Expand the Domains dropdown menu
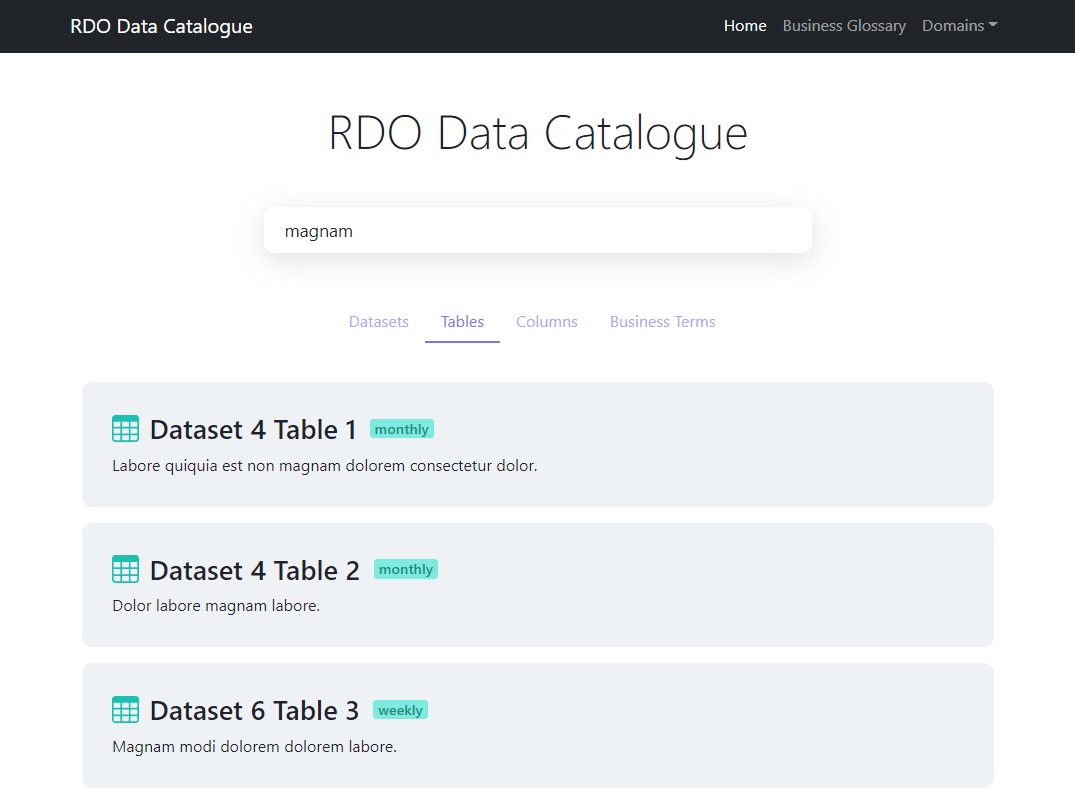The width and height of the screenshot is (1075, 800). (959, 26)
